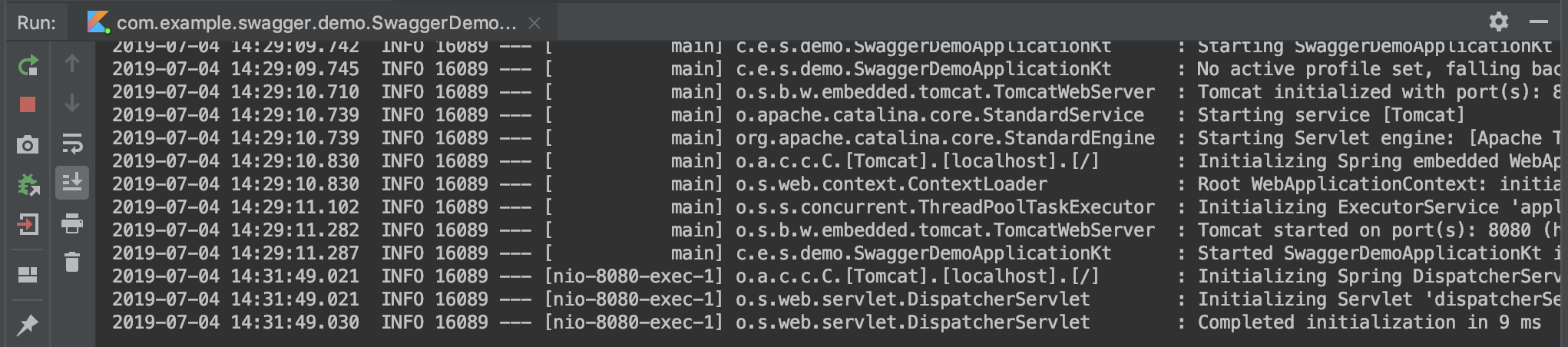
Task: Clear all console output with trash icon
Action: point(72,262)
